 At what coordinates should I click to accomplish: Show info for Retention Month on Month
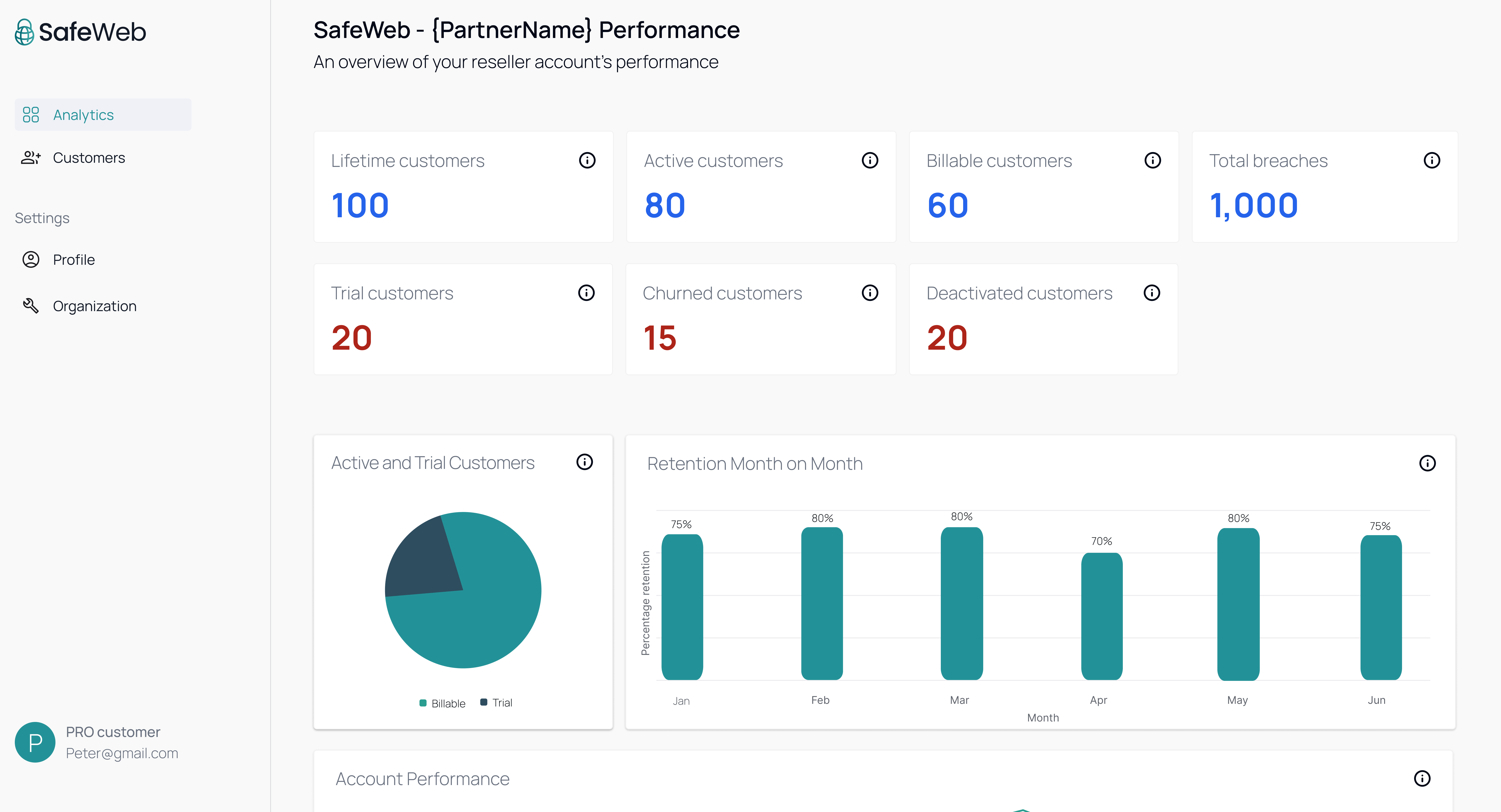point(1427,463)
